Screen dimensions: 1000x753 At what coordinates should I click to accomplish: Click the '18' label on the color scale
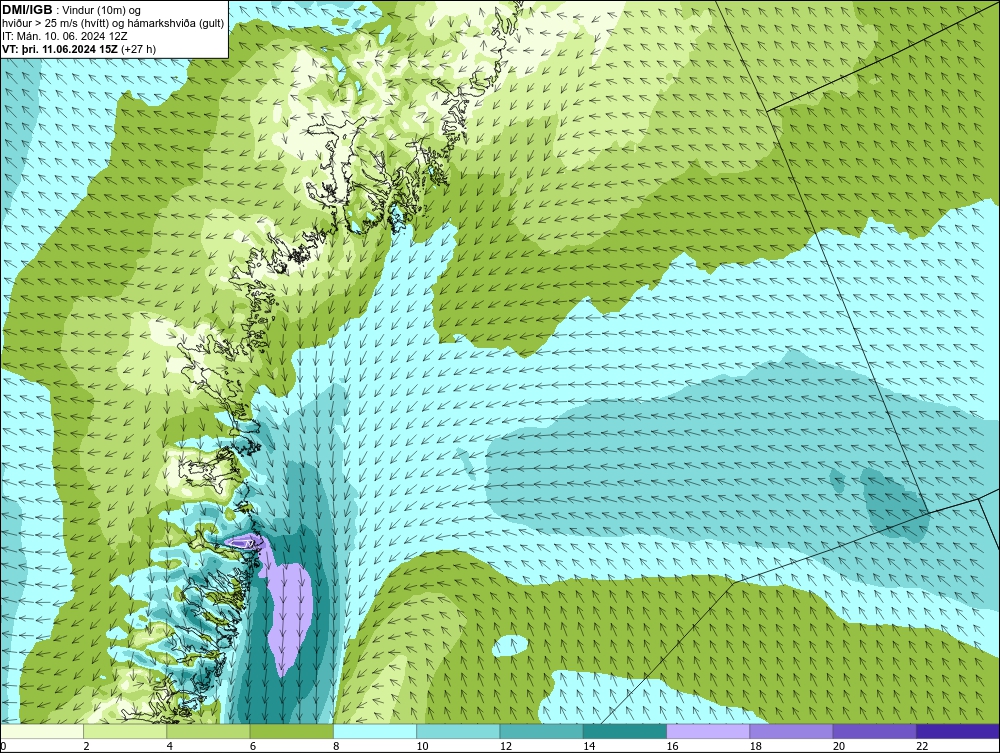pos(756,746)
